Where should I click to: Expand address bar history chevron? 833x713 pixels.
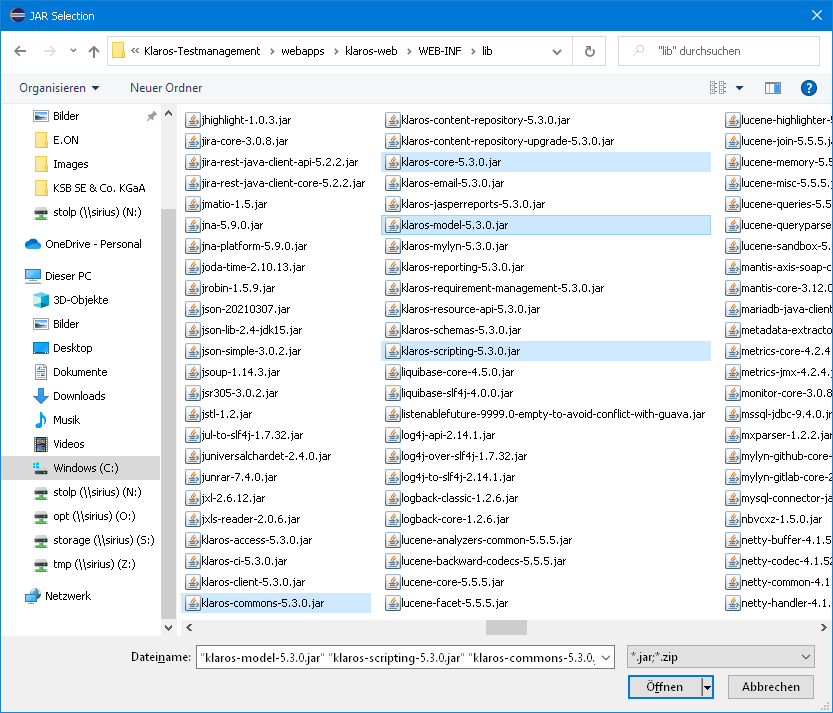[557, 52]
